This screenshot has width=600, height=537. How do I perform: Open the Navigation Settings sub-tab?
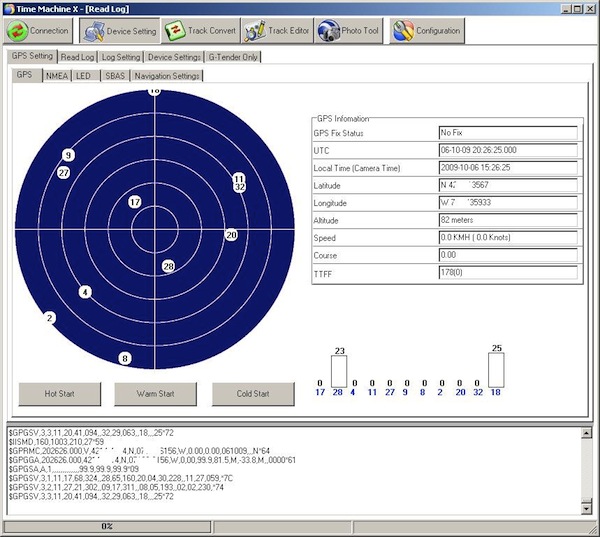pos(166,76)
